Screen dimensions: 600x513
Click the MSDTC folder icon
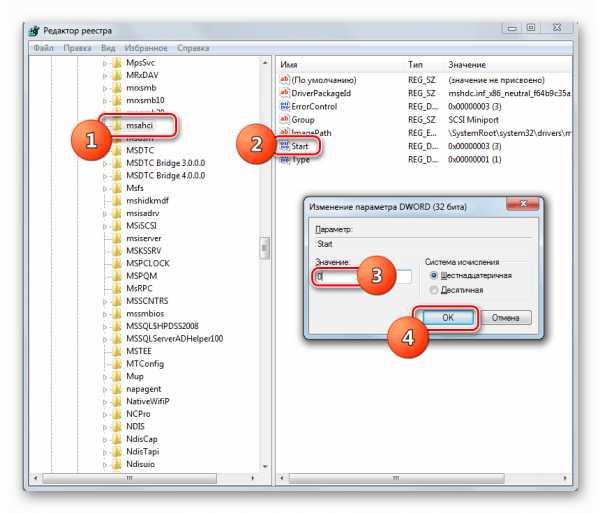117,150
